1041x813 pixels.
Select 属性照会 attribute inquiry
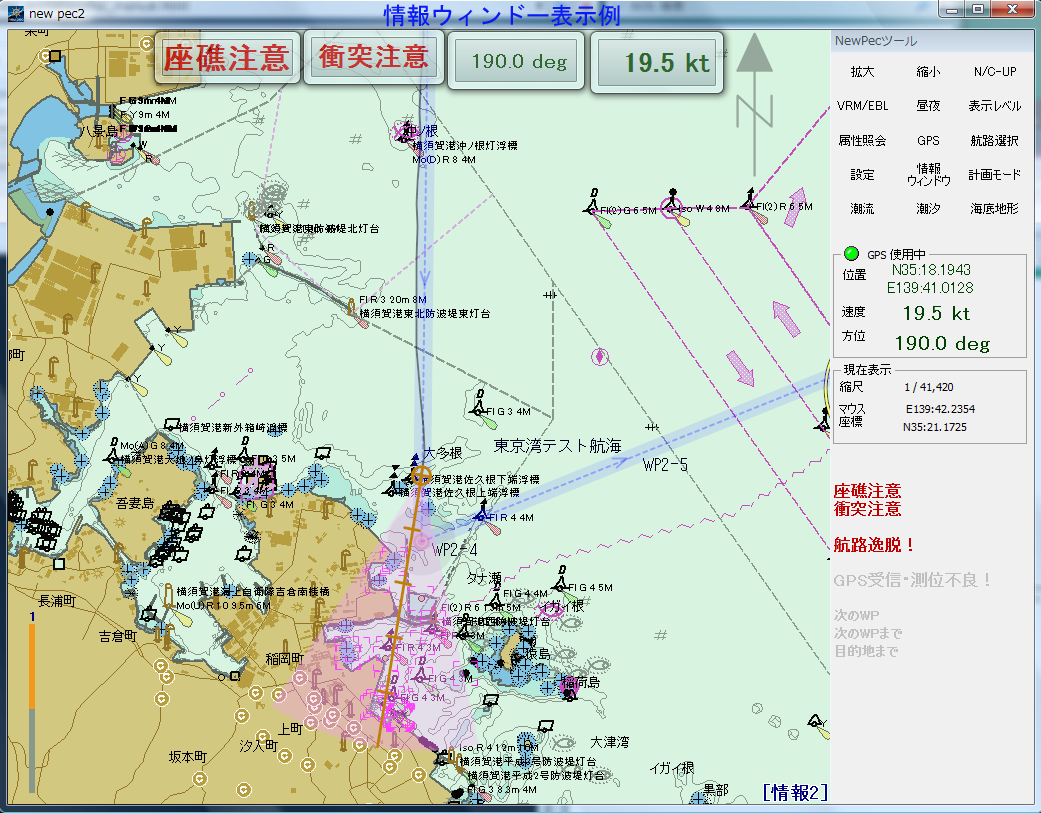(862, 140)
